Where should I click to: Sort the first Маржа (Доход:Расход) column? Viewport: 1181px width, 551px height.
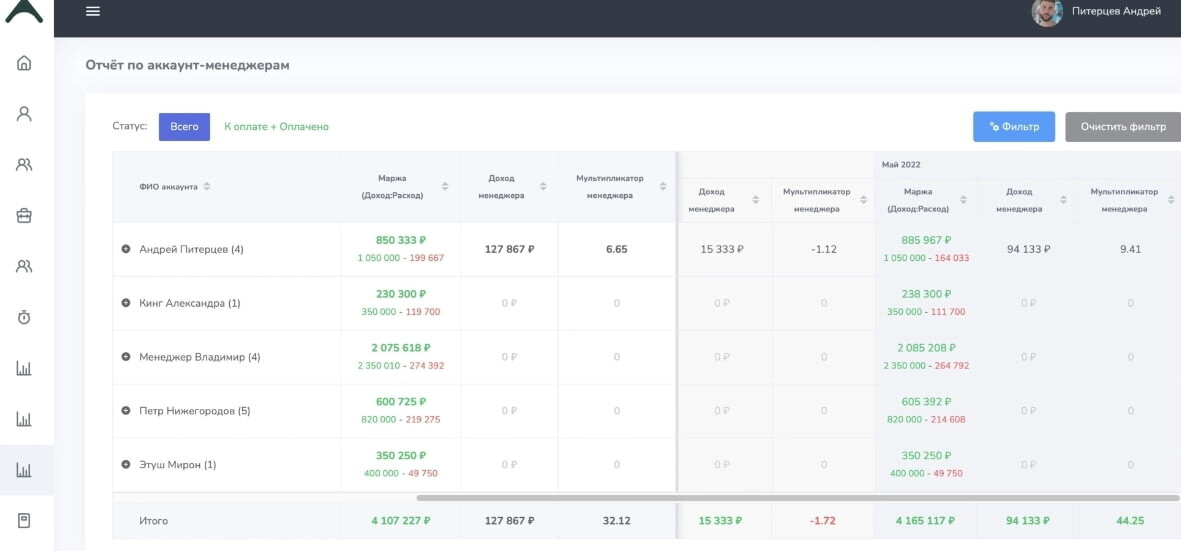[445, 186]
